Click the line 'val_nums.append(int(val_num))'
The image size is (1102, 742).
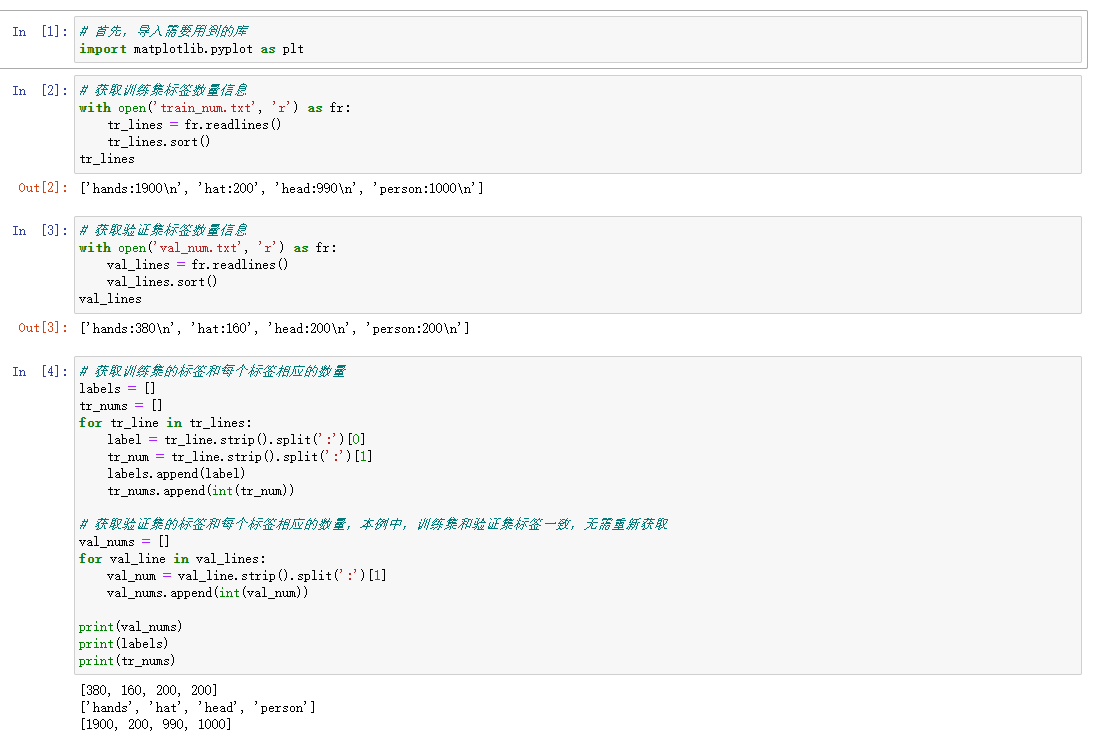(x=208, y=592)
